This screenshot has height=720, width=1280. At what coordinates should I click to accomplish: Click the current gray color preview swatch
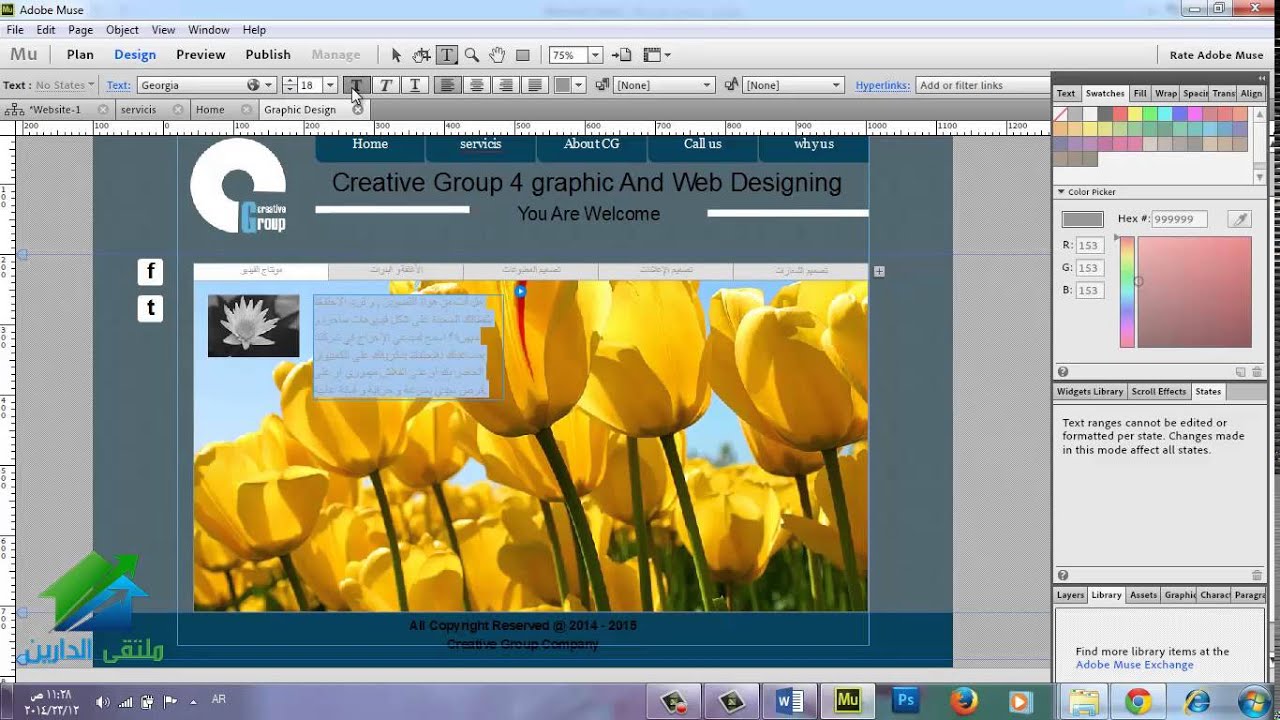coord(1082,219)
